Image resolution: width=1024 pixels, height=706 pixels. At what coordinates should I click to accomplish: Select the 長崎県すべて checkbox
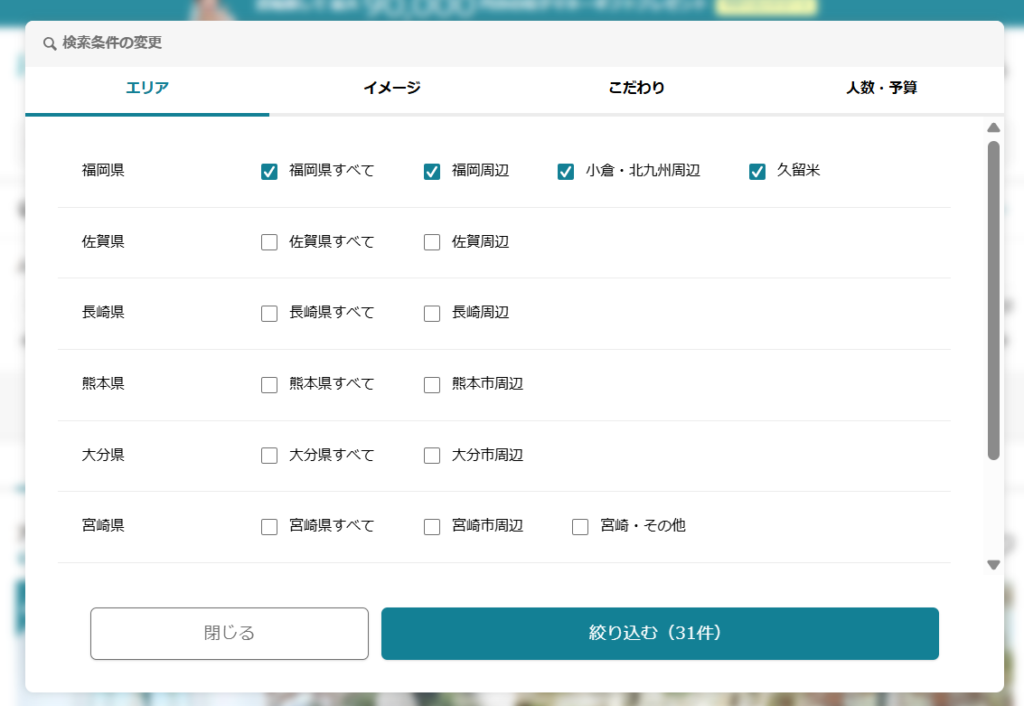[269, 313]
